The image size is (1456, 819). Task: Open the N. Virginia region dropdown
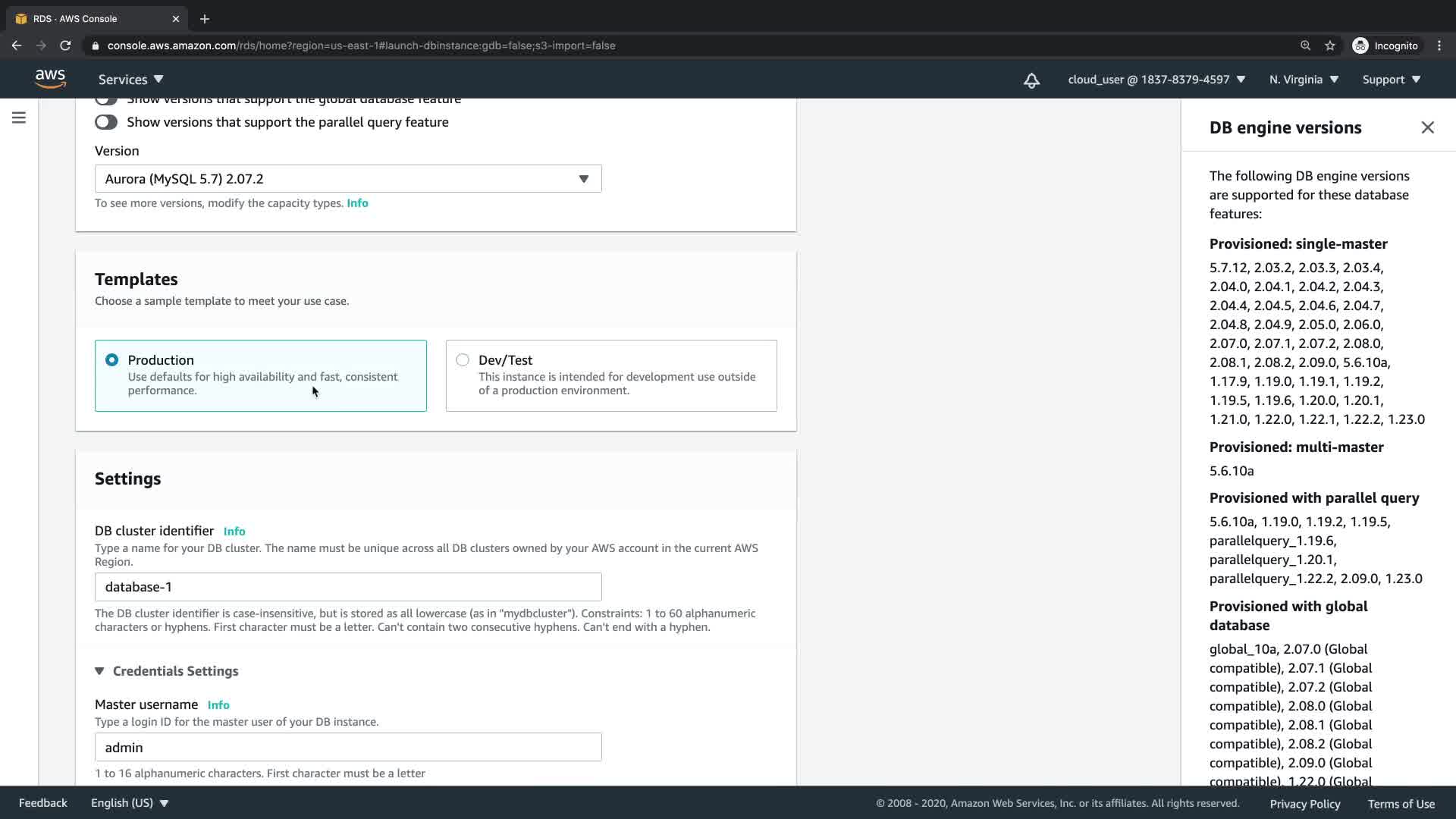click(x=1304, y=80)
